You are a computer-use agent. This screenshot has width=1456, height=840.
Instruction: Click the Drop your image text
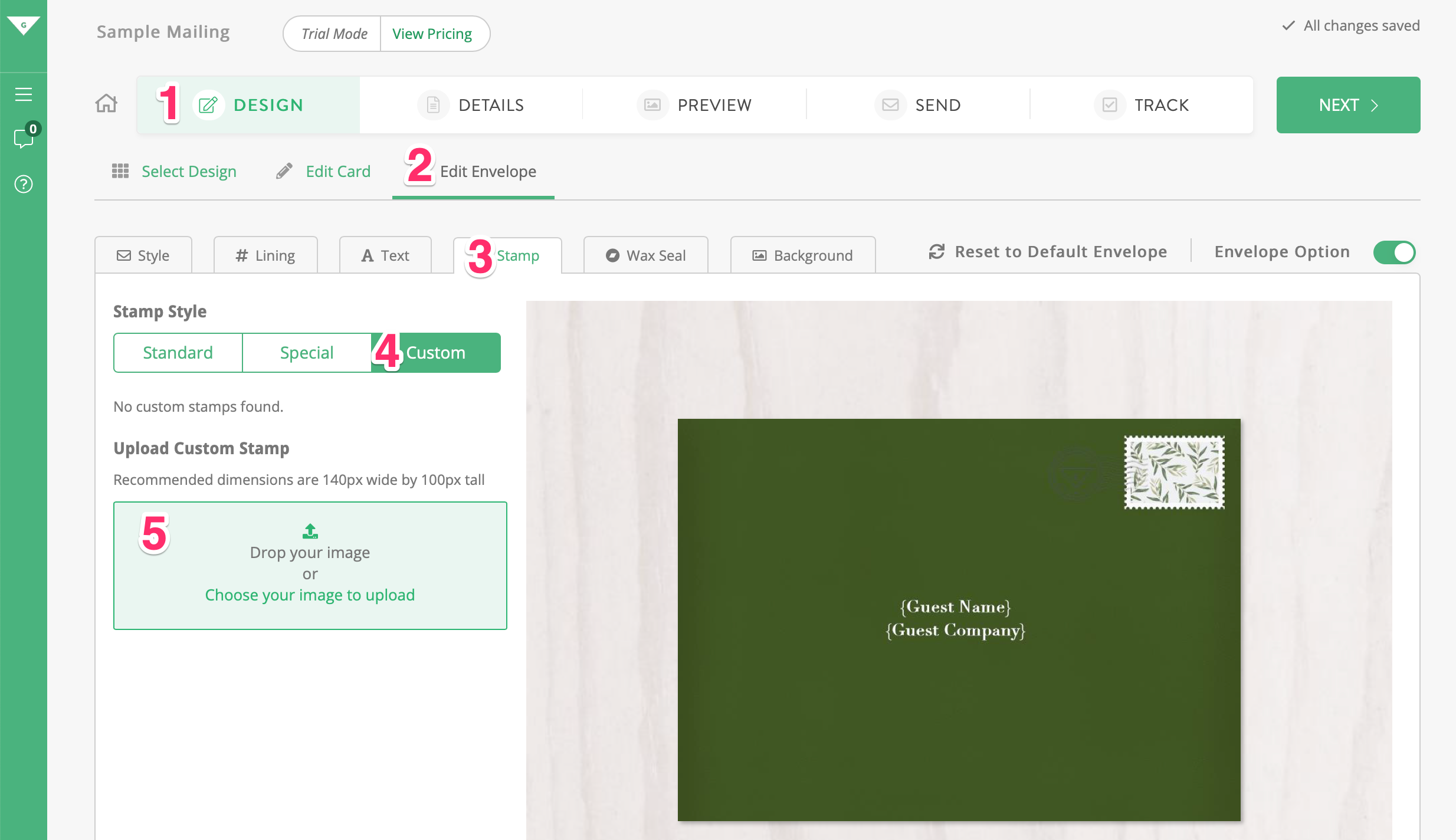(x=310, y=552)
